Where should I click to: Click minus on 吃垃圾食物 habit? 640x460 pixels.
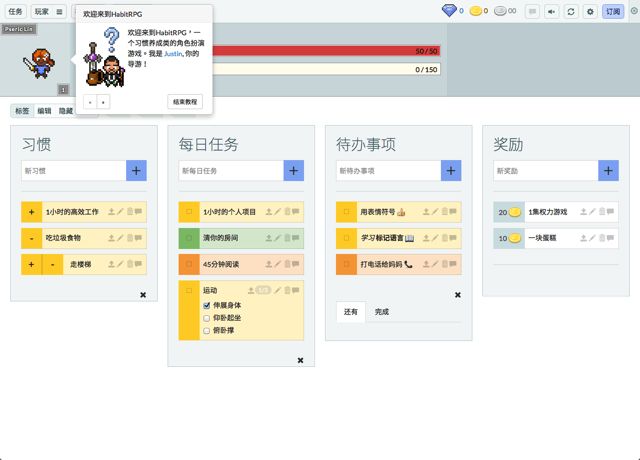31,238
